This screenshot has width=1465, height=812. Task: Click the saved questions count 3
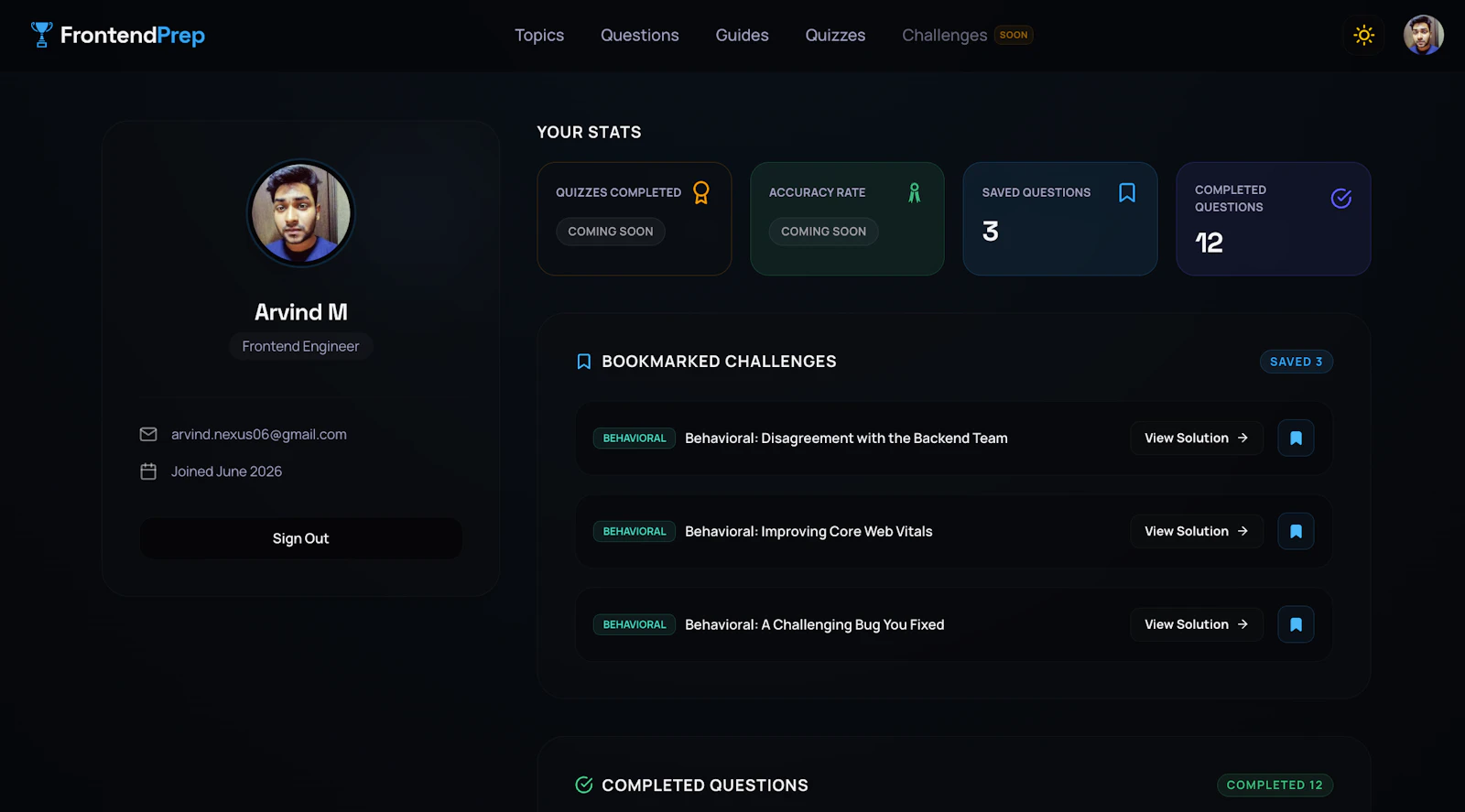pos(991,232)
